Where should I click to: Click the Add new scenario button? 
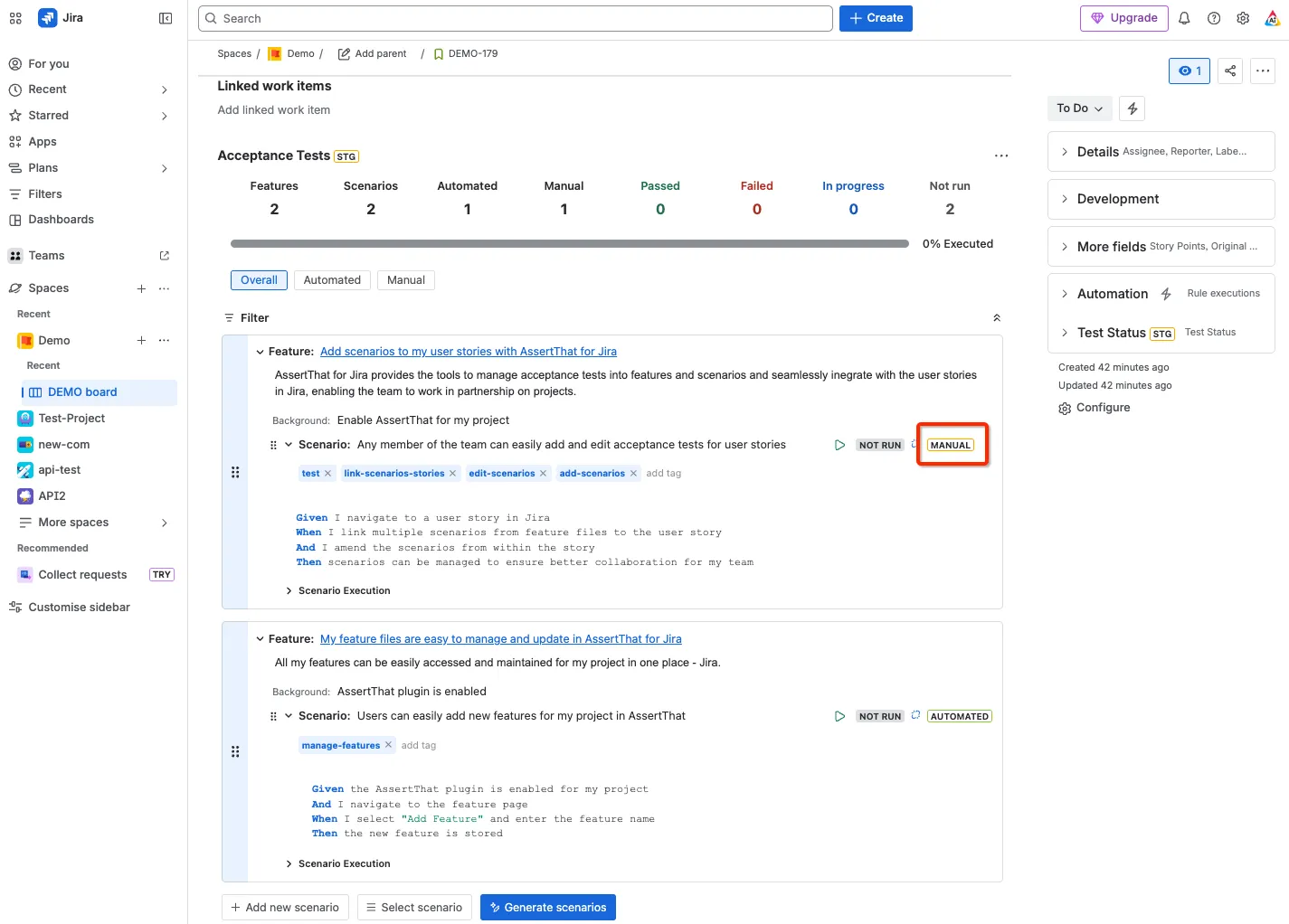285,908
